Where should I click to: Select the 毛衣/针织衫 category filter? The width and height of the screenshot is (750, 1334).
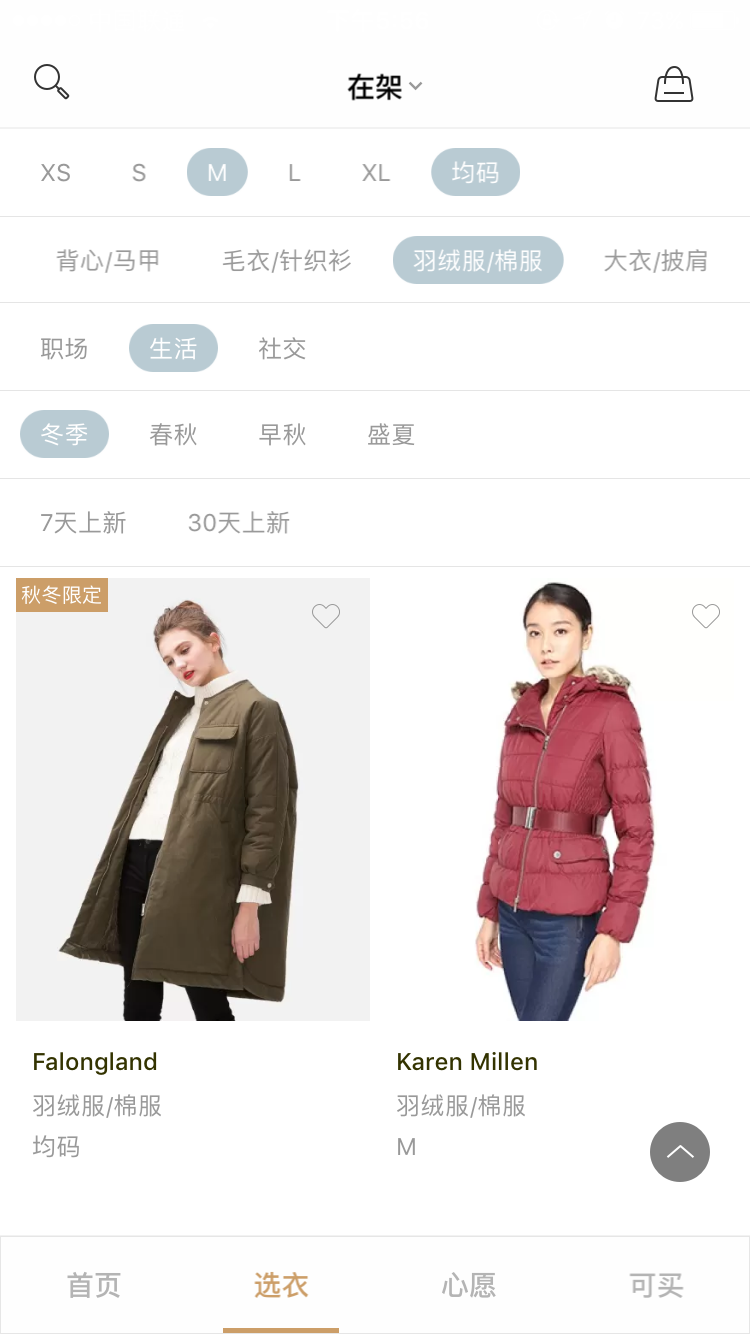pyautogui.click(x=287, y=261)
